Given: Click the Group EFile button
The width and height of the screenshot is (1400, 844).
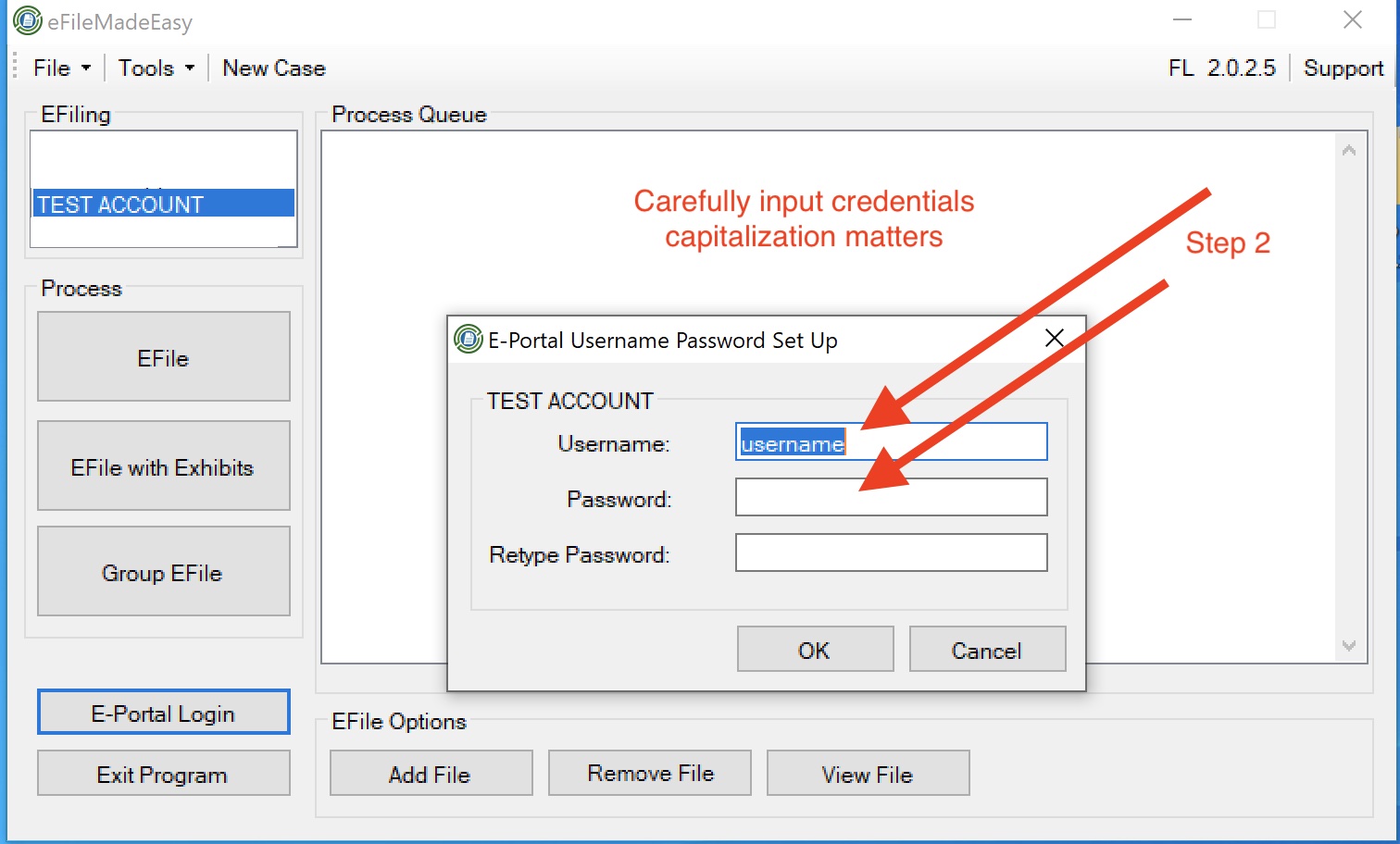Looking at the screenshot, I should (x=164, y=571).
